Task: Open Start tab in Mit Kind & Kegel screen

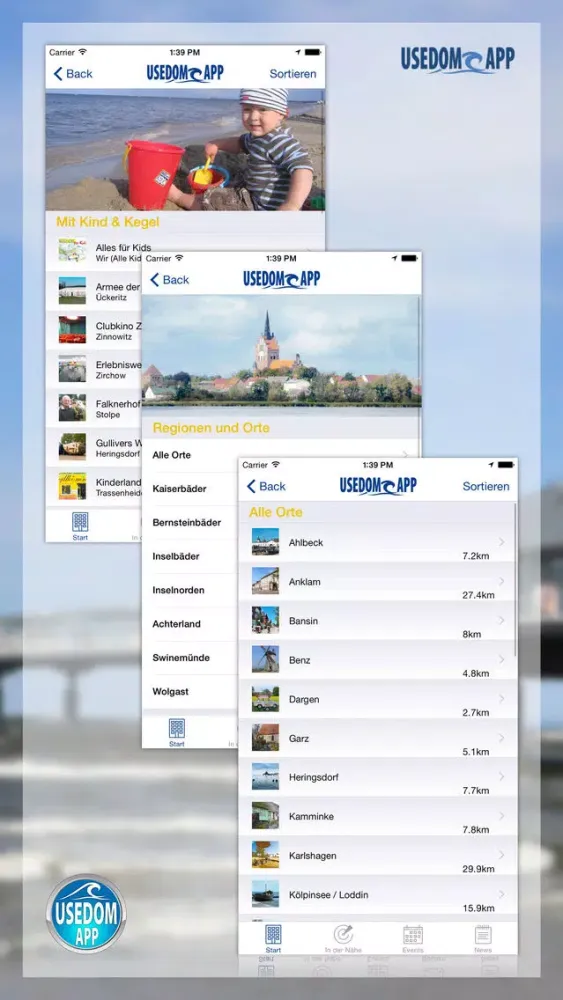Action: coord(80,527)
